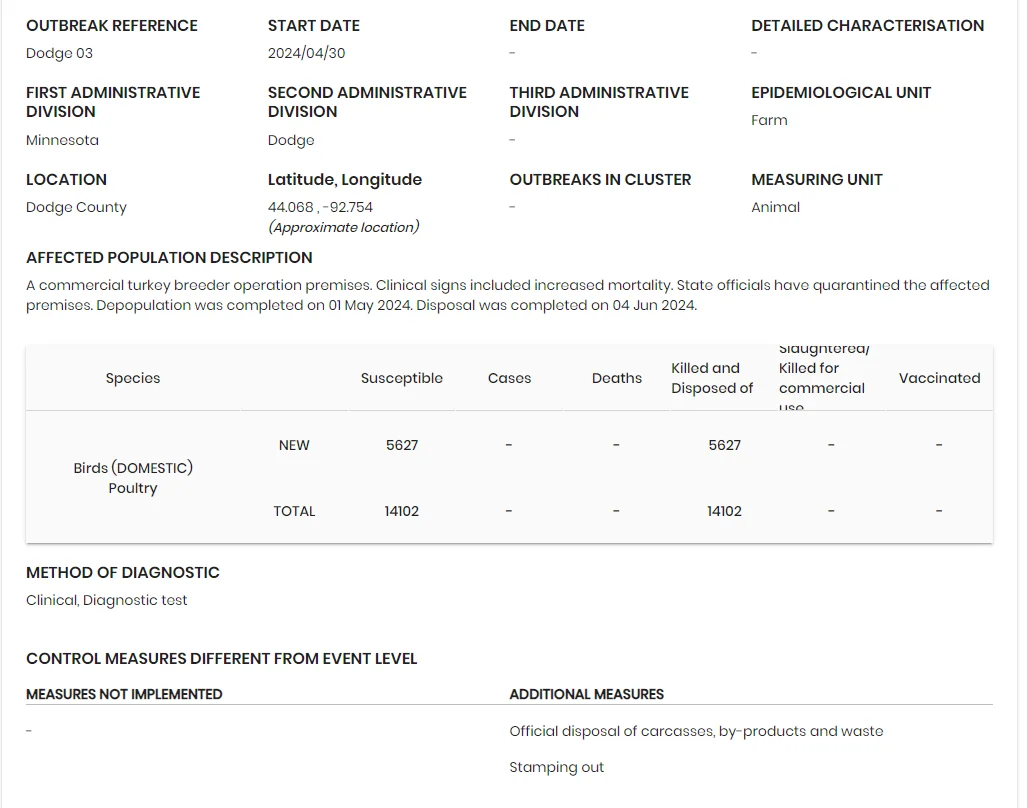Click the Species column header

[133, 378]
